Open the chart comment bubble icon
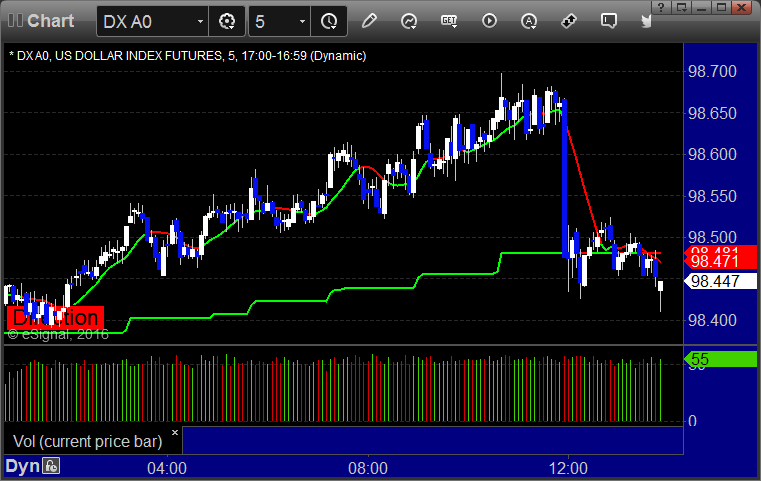Image resolution: width=761 pixels, height=481 pixels. 609,21
